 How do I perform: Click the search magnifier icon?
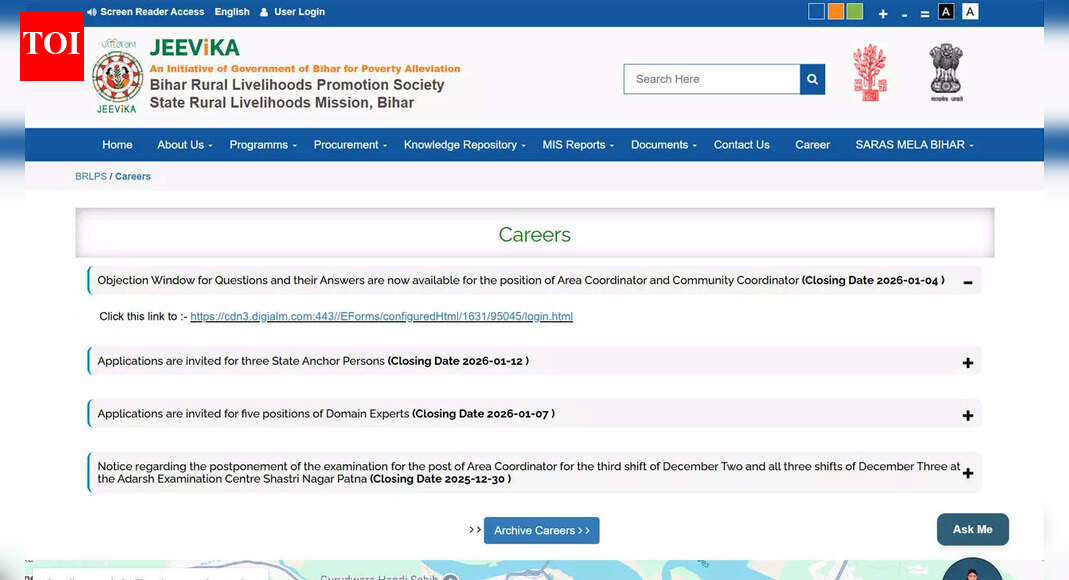click(x=811, y=79)
